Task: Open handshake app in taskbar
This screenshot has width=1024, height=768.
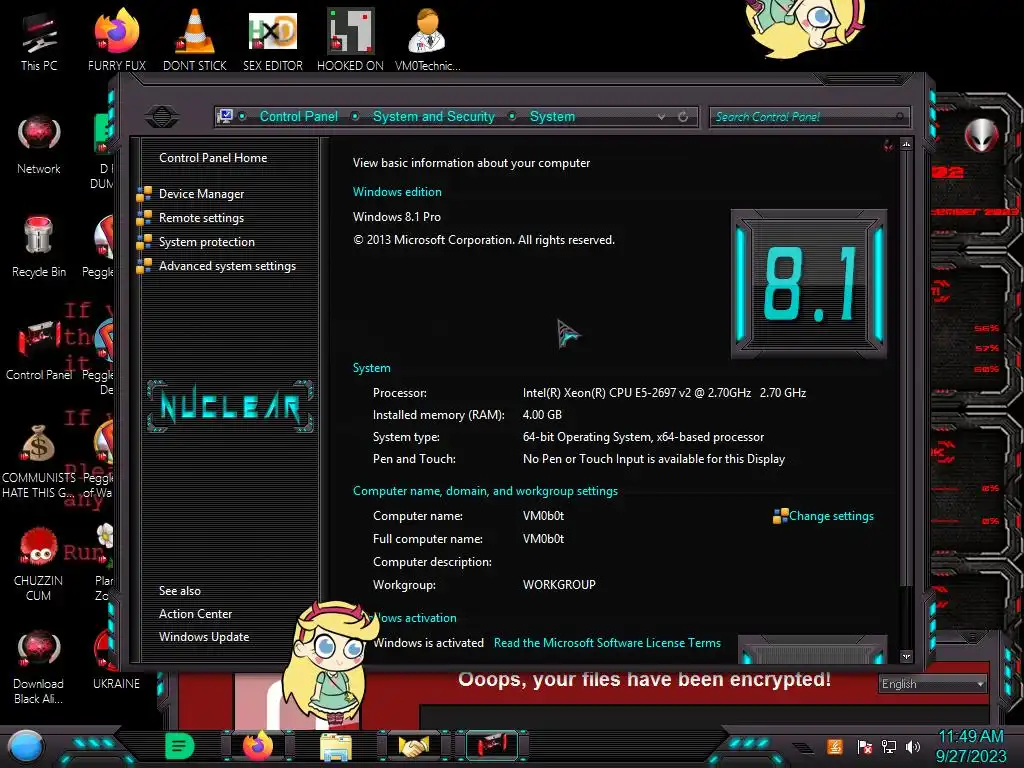Action: (413, 746)
